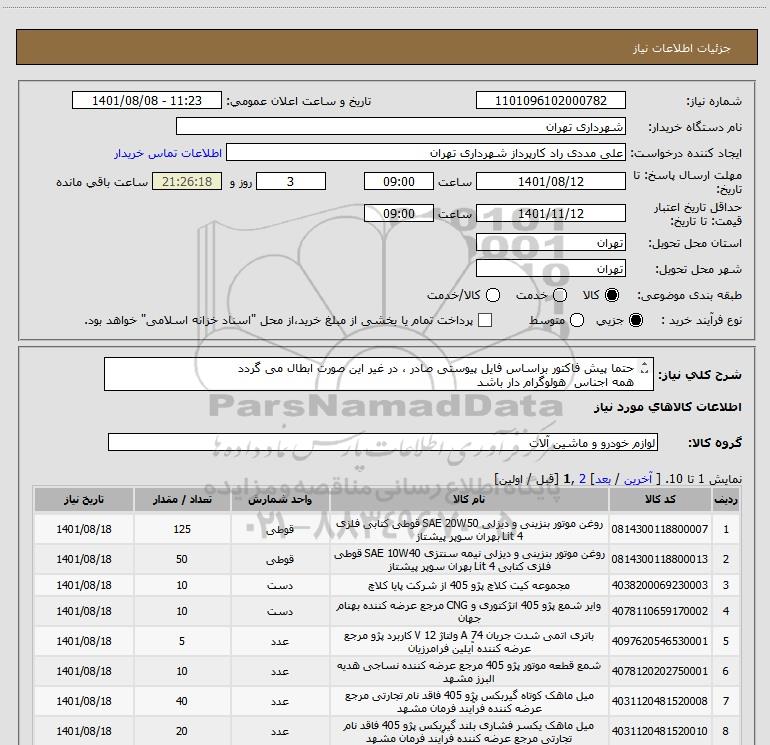This screenshot has height=745, width=770.
Task: Go to the بعد page link
Action: pos(603,479)
